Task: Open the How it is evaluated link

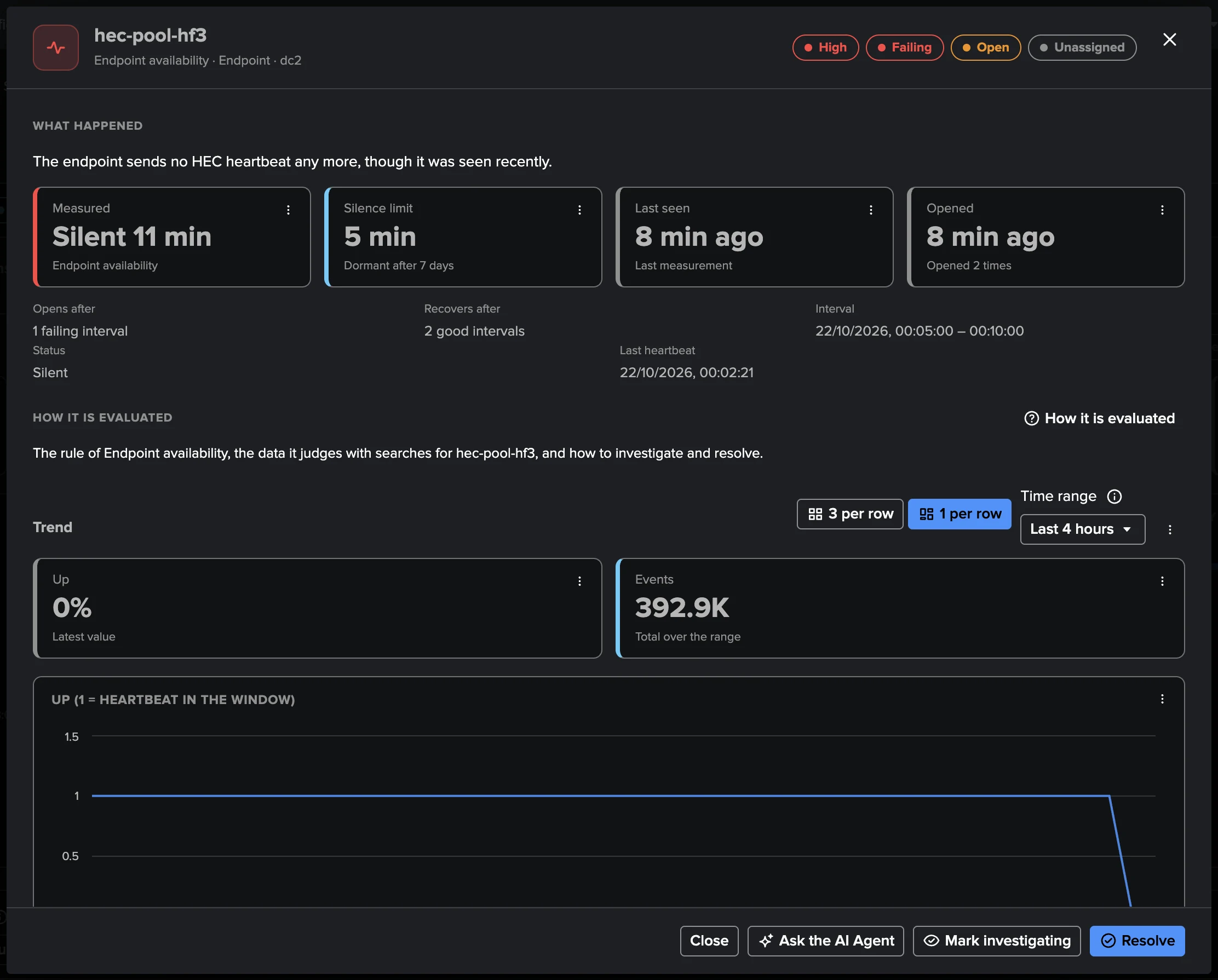Action: [1099, 418]
